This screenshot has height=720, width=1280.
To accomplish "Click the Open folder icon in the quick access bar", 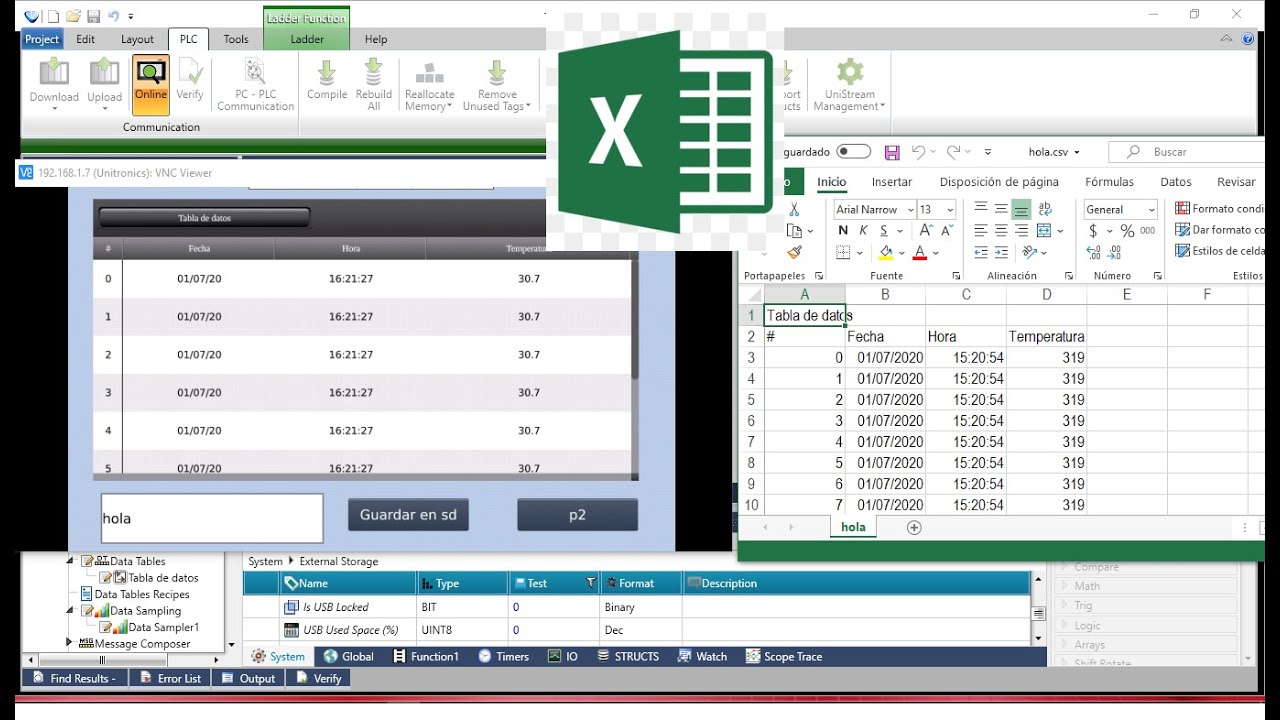I will [73, 16].
